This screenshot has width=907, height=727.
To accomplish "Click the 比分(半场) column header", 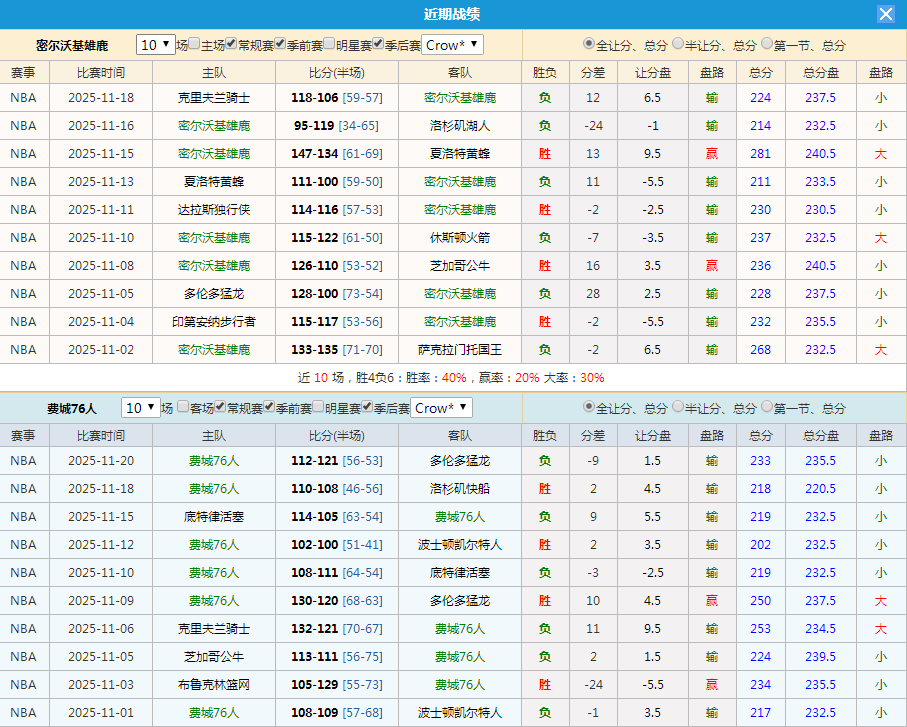I will tap(337, 71).
